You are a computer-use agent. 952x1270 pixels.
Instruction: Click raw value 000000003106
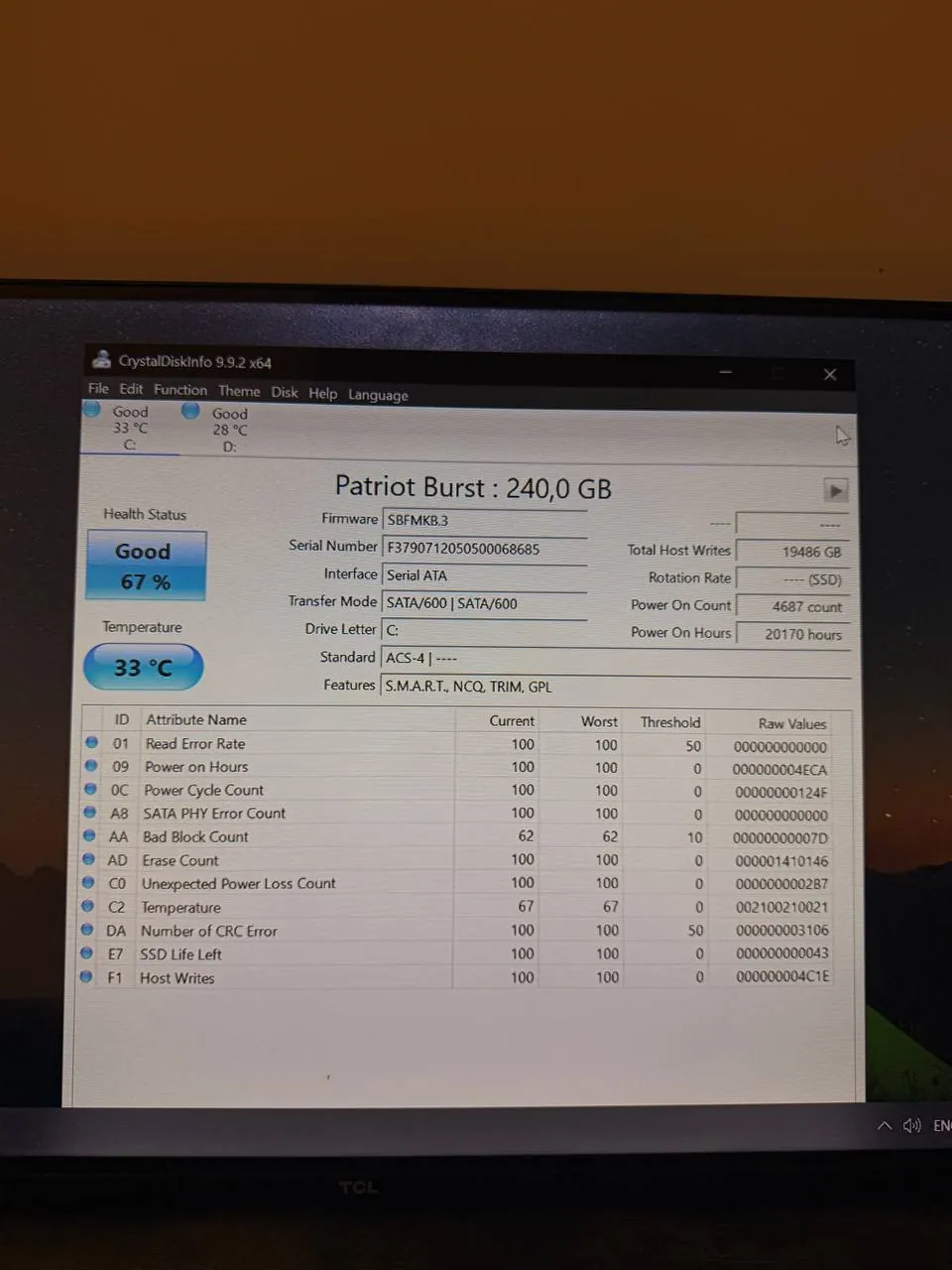point(781,930)
